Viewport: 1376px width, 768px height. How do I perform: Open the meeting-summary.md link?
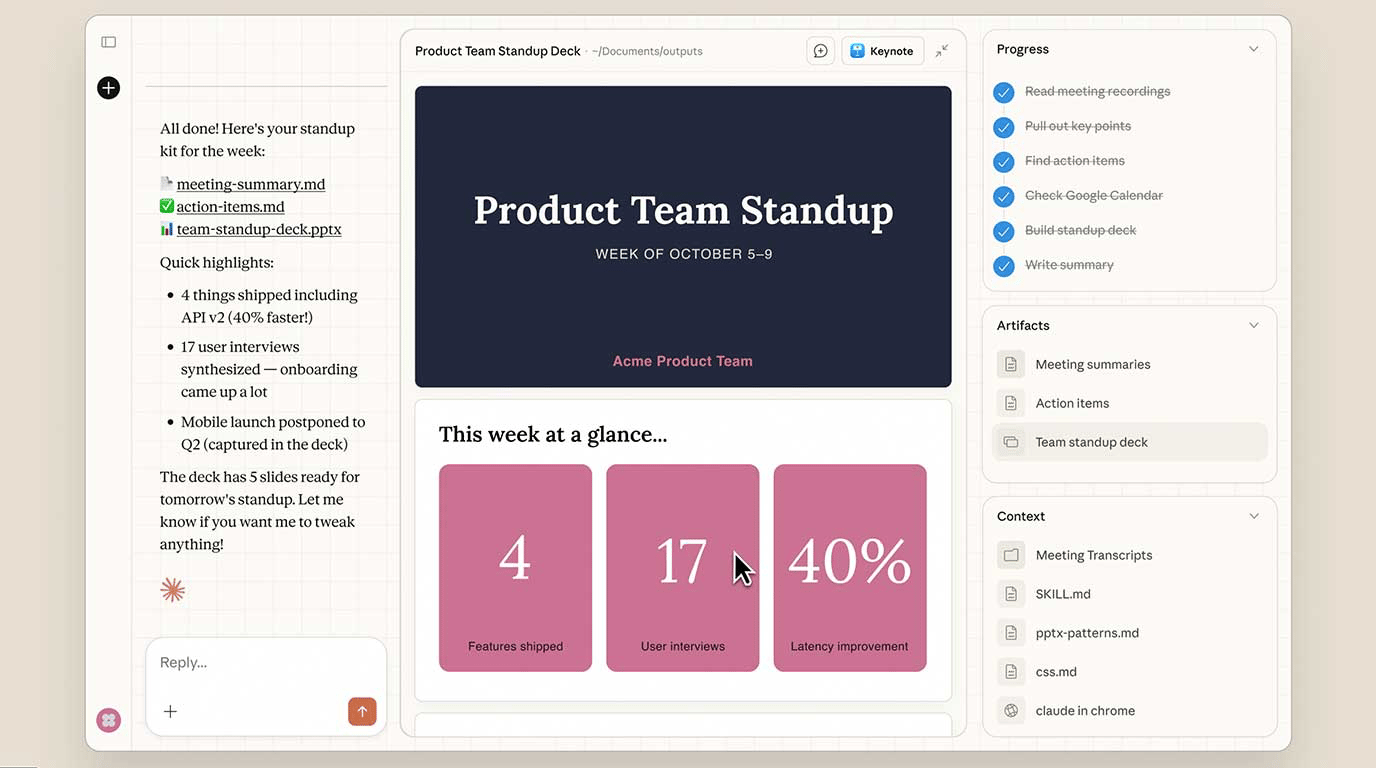(x=251, y=184)
